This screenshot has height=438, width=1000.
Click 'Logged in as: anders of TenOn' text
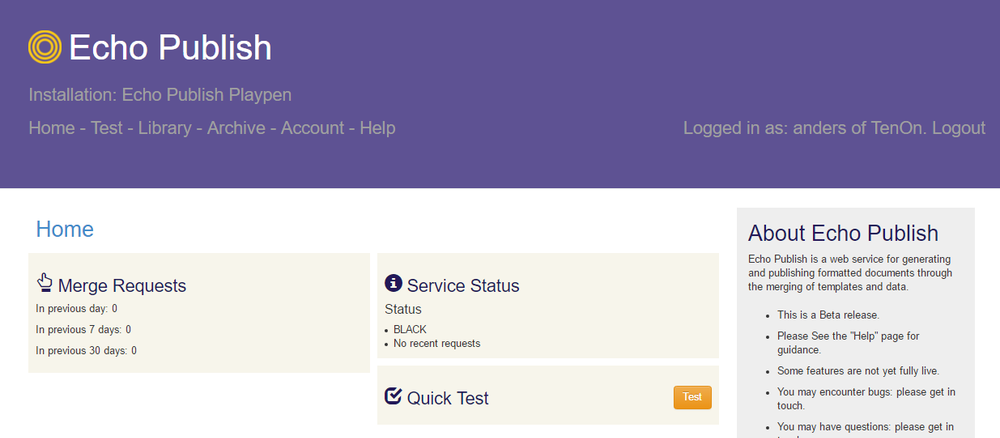[805, 128]
